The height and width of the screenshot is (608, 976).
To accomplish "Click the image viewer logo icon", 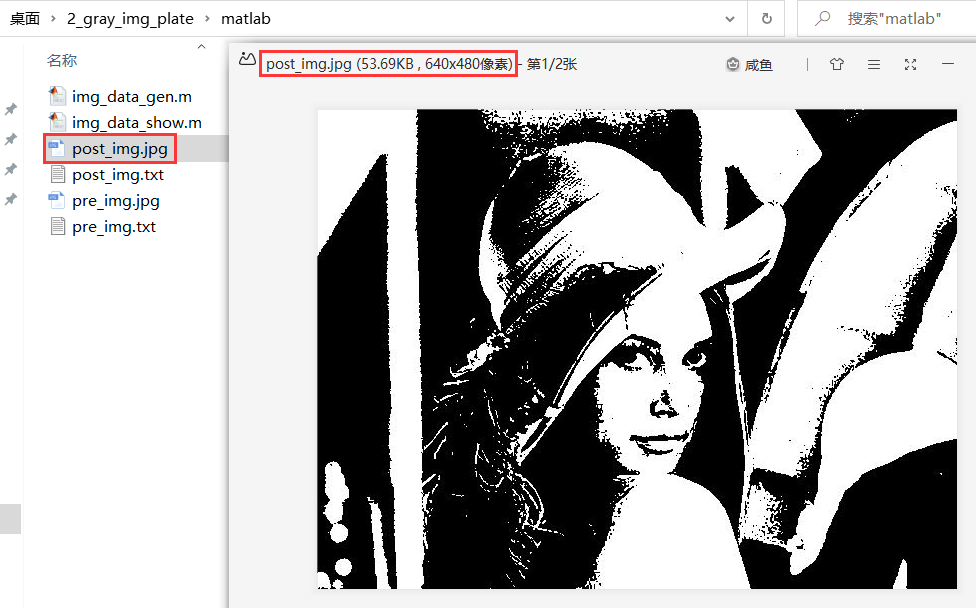I will (247, 60).
